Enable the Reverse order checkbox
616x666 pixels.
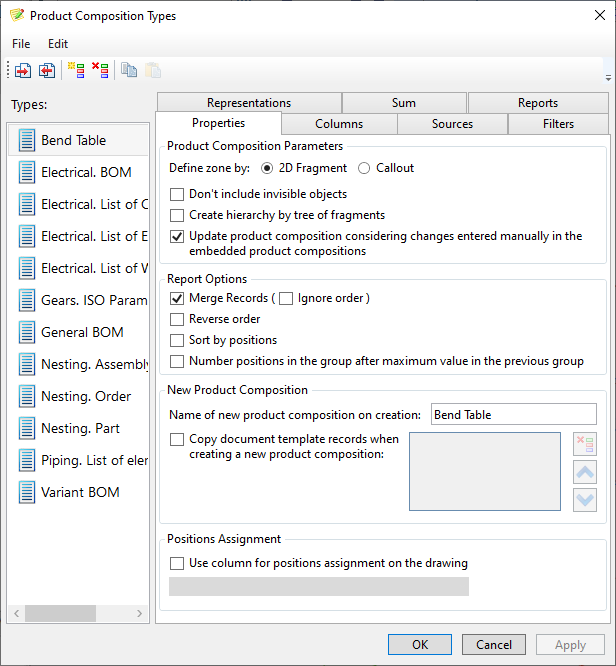click(177, 319)
